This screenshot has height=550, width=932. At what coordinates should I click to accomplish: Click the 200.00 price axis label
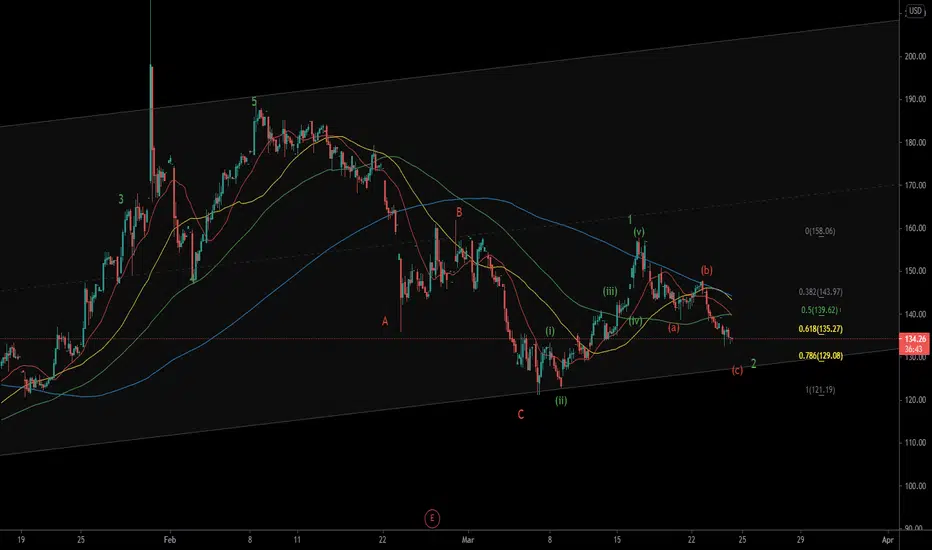915,56
